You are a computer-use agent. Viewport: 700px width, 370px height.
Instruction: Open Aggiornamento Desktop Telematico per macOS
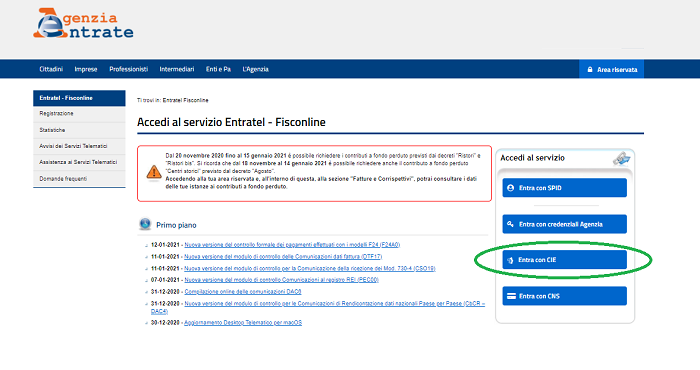[243, 323]
